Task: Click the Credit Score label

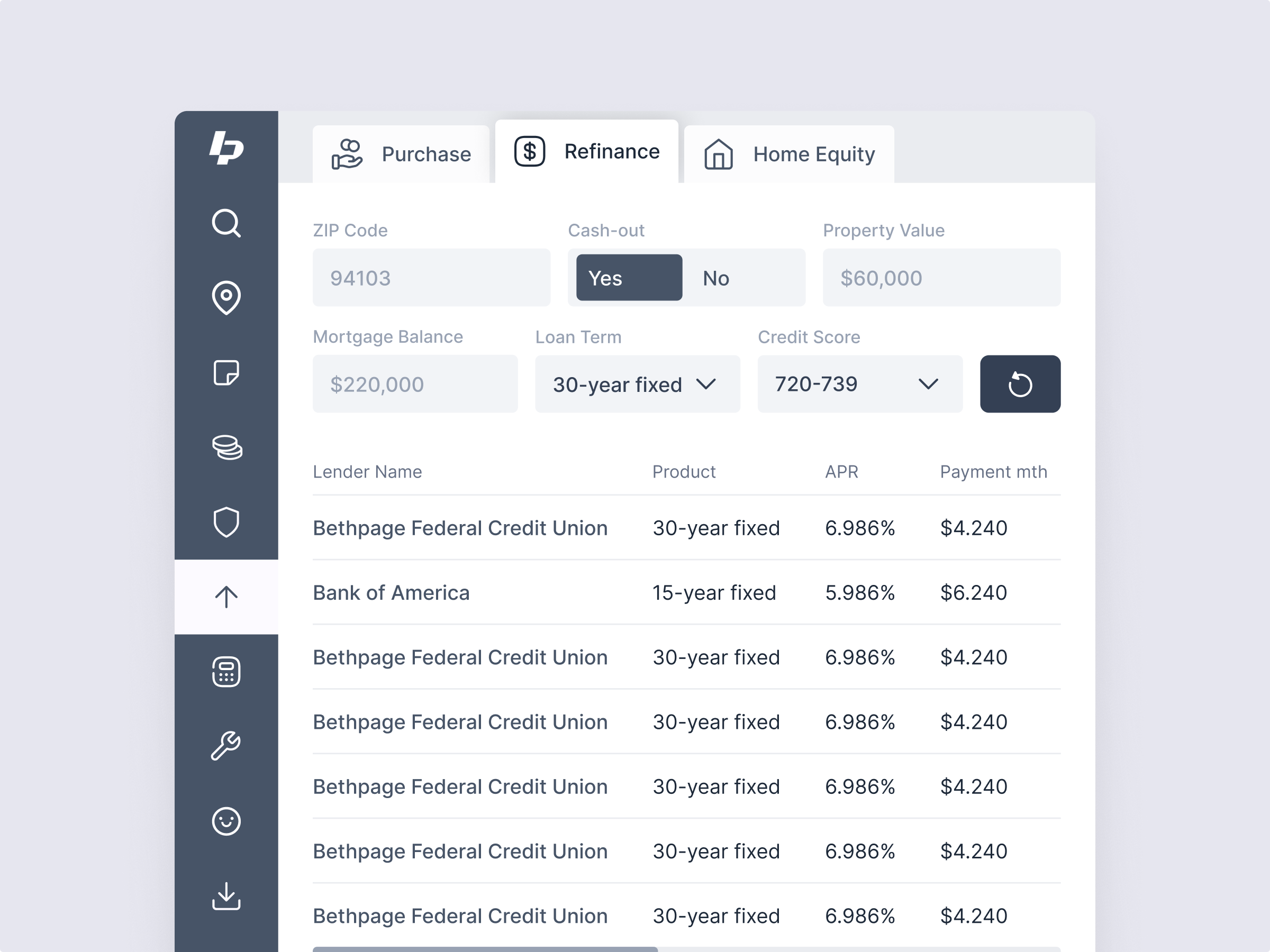Action: pos(809,337)
